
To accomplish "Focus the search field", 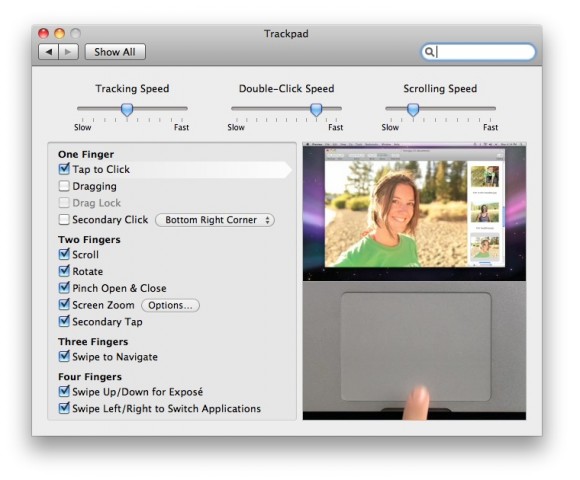I will [478, 52].
